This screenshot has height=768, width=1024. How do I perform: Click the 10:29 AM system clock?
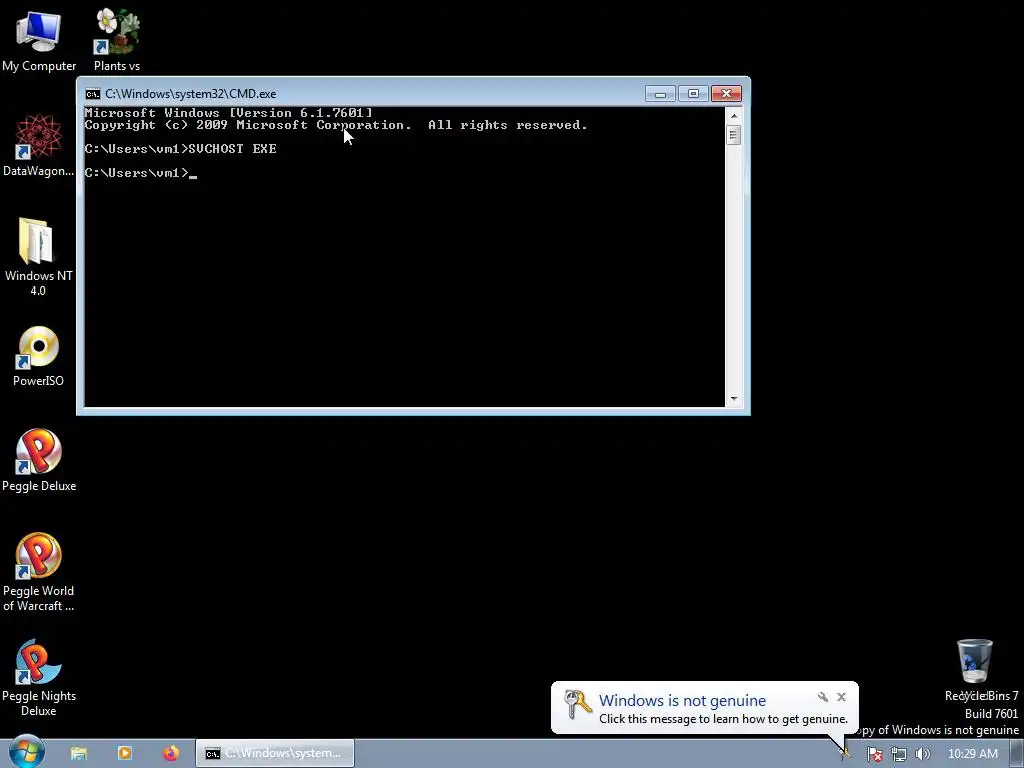972,754
